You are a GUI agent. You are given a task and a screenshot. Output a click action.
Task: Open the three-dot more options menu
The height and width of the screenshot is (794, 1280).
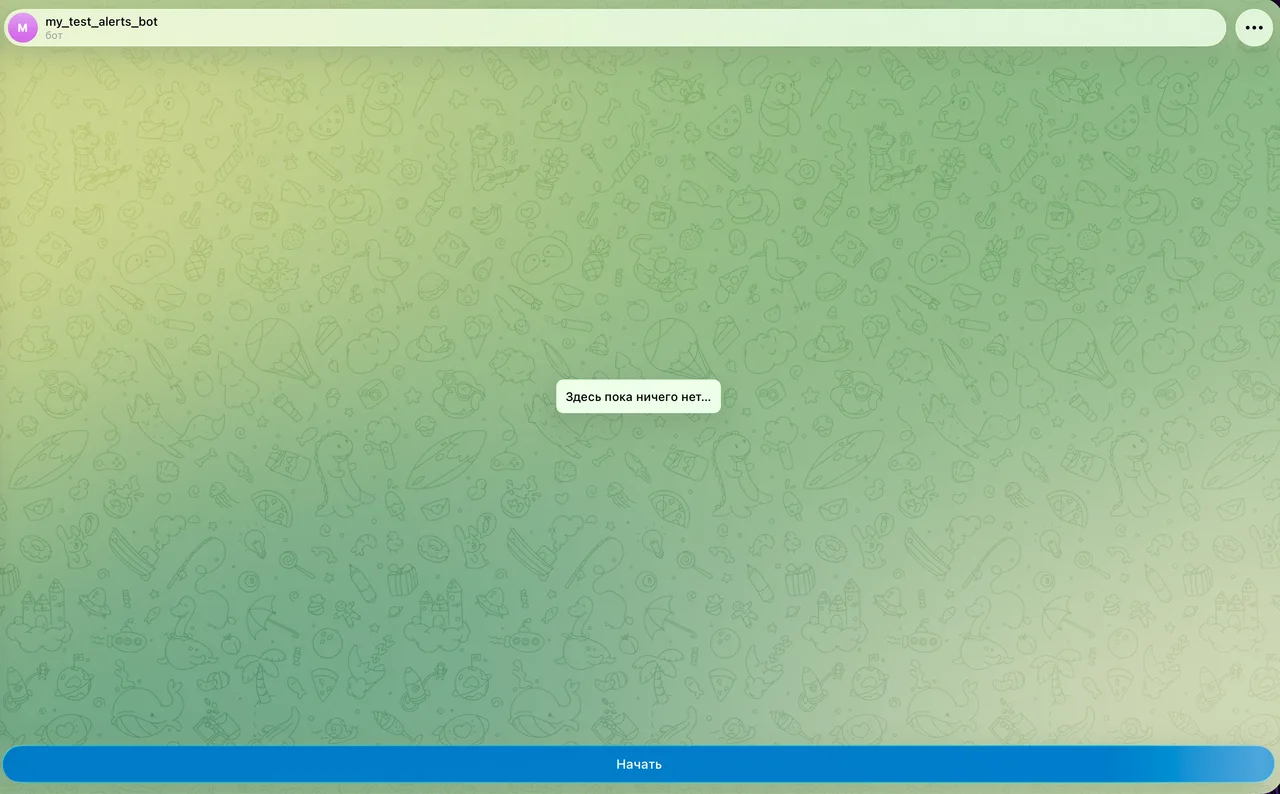tap(1254, 28)
